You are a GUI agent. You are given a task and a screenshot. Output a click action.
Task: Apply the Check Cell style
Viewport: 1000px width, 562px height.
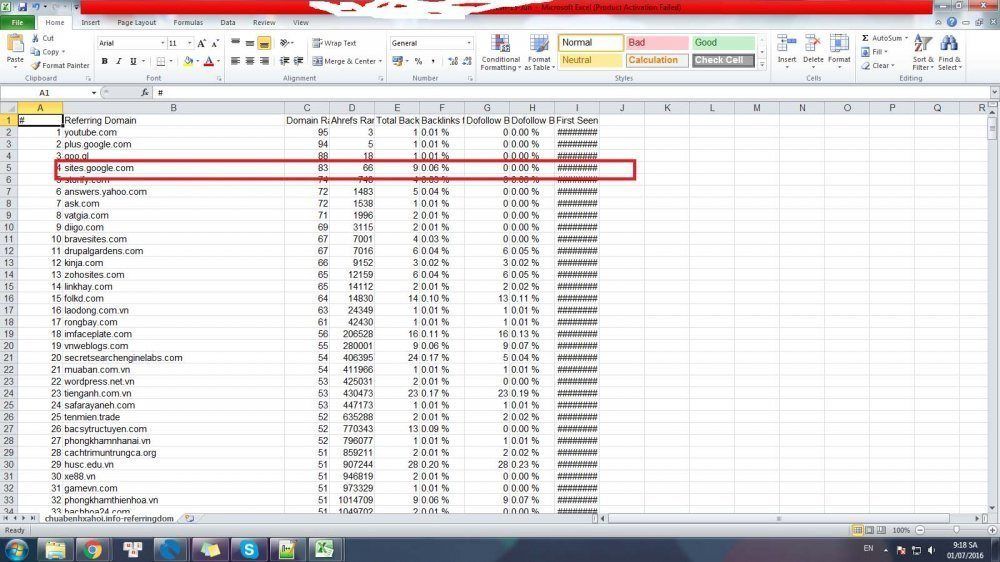(x=723, y=60)
